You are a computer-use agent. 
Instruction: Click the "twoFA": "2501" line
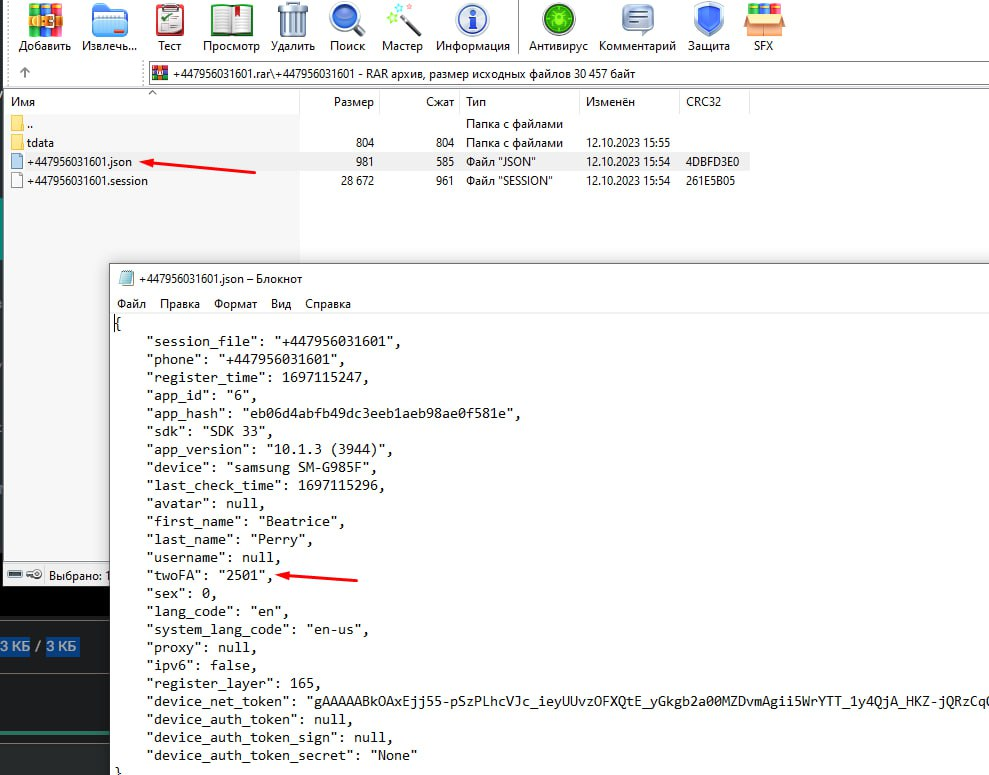point(209,575)
